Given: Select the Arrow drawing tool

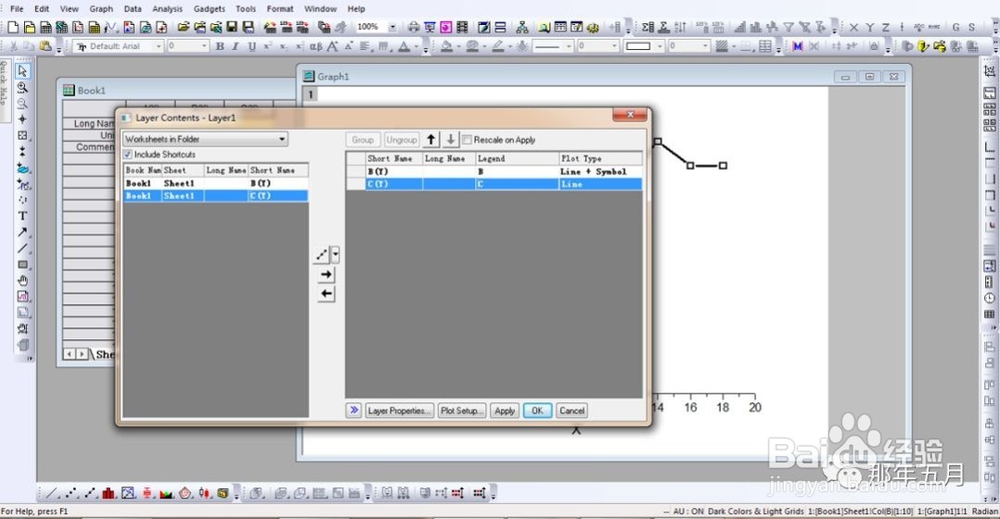Looking at the screenshot, I should point(22,232).
